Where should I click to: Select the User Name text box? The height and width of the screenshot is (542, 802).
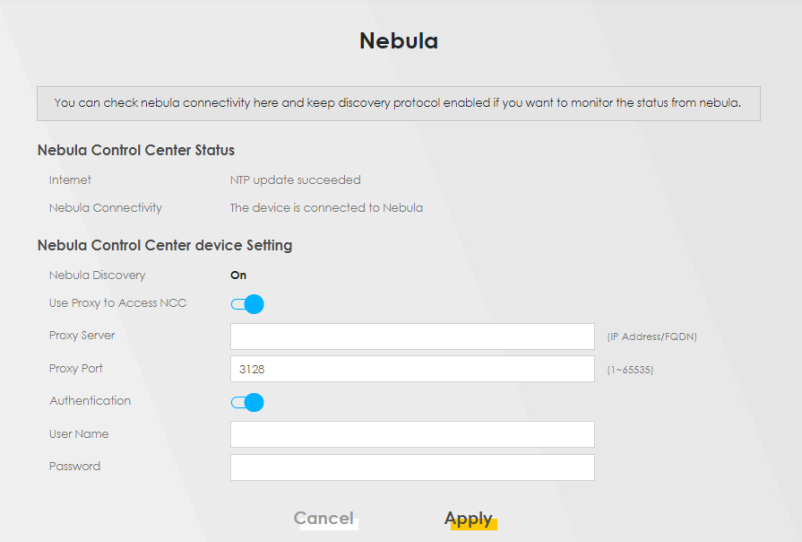pyautogui.click(x=412, y=434)
